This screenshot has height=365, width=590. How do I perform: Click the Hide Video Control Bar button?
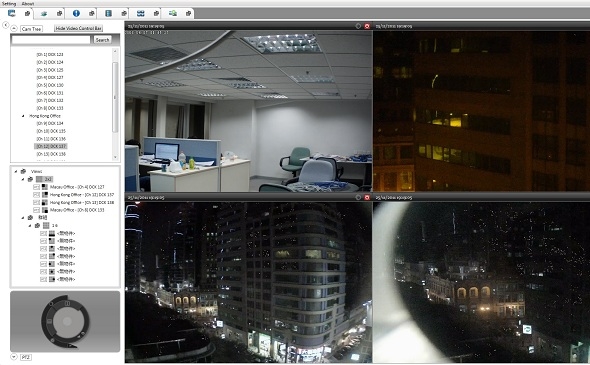tap(79, 28)
